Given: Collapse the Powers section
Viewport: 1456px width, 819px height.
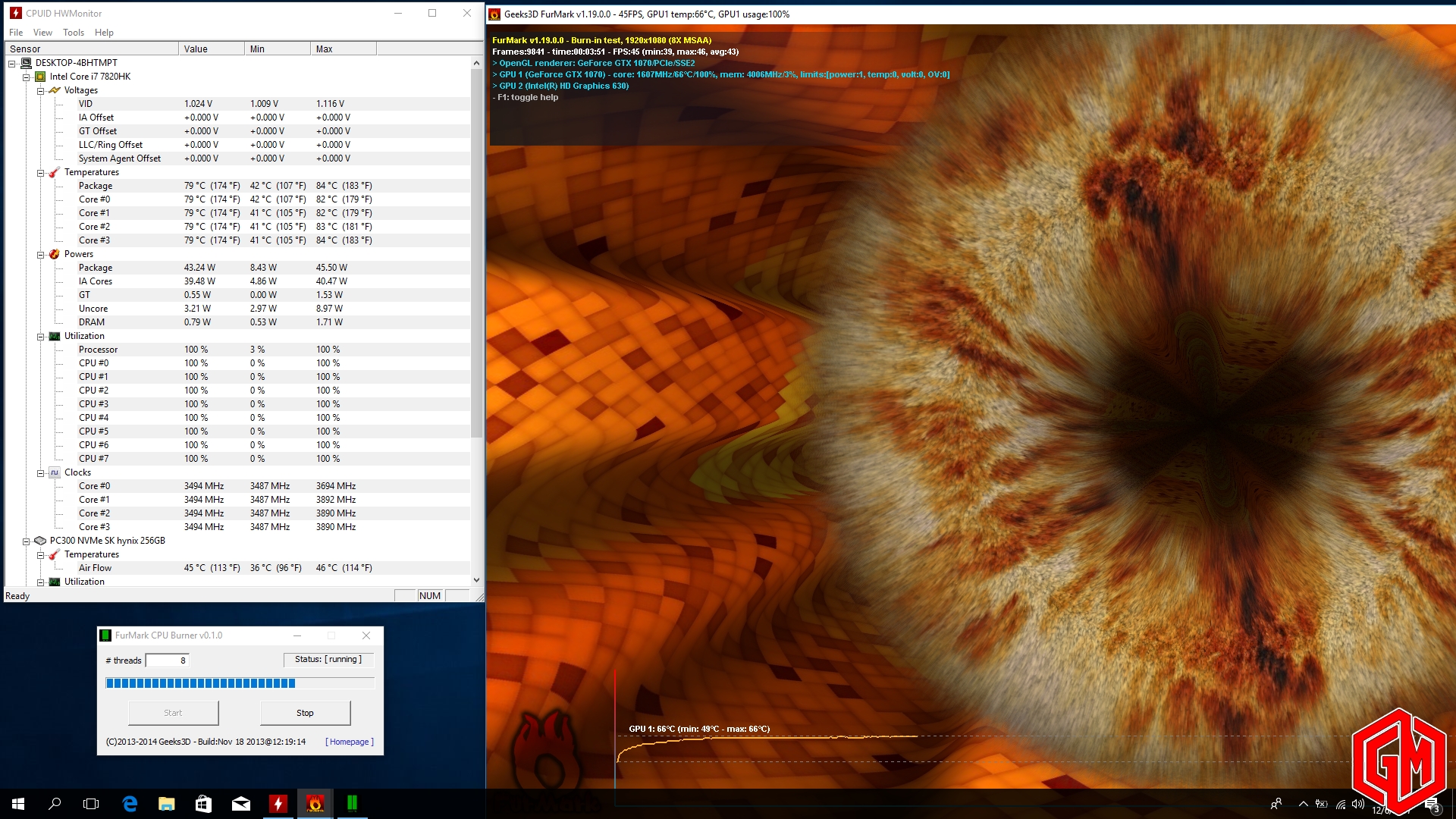Looking at the screenshot, I should (x=41, y=255).
